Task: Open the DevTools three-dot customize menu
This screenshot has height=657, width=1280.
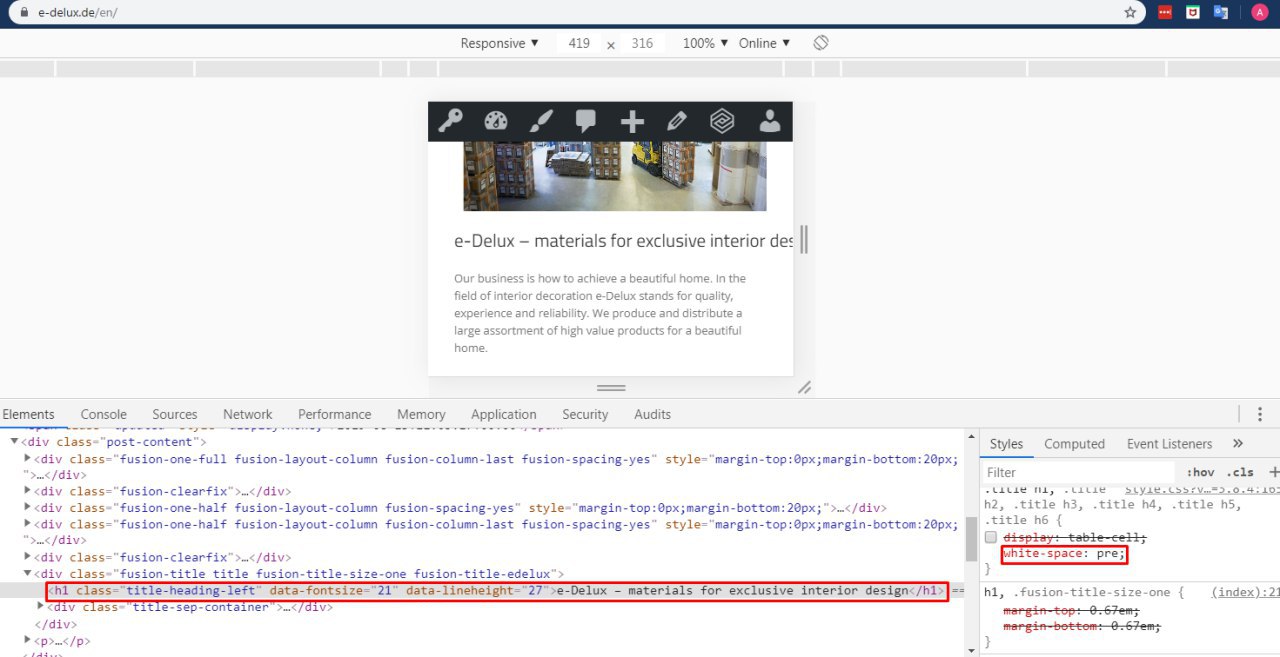Action: 1260,414
